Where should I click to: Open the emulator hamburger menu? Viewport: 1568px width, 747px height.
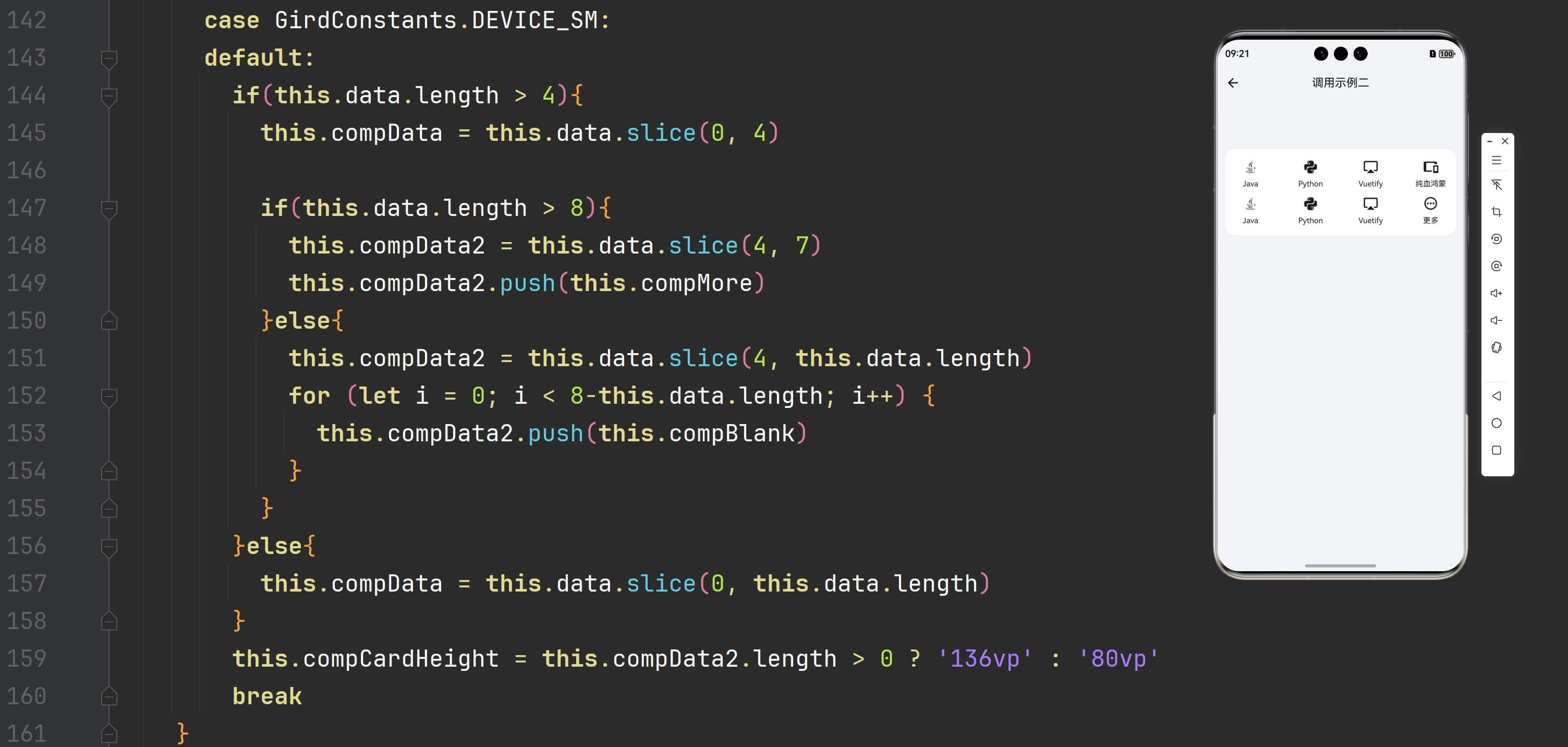point(1496,161)
